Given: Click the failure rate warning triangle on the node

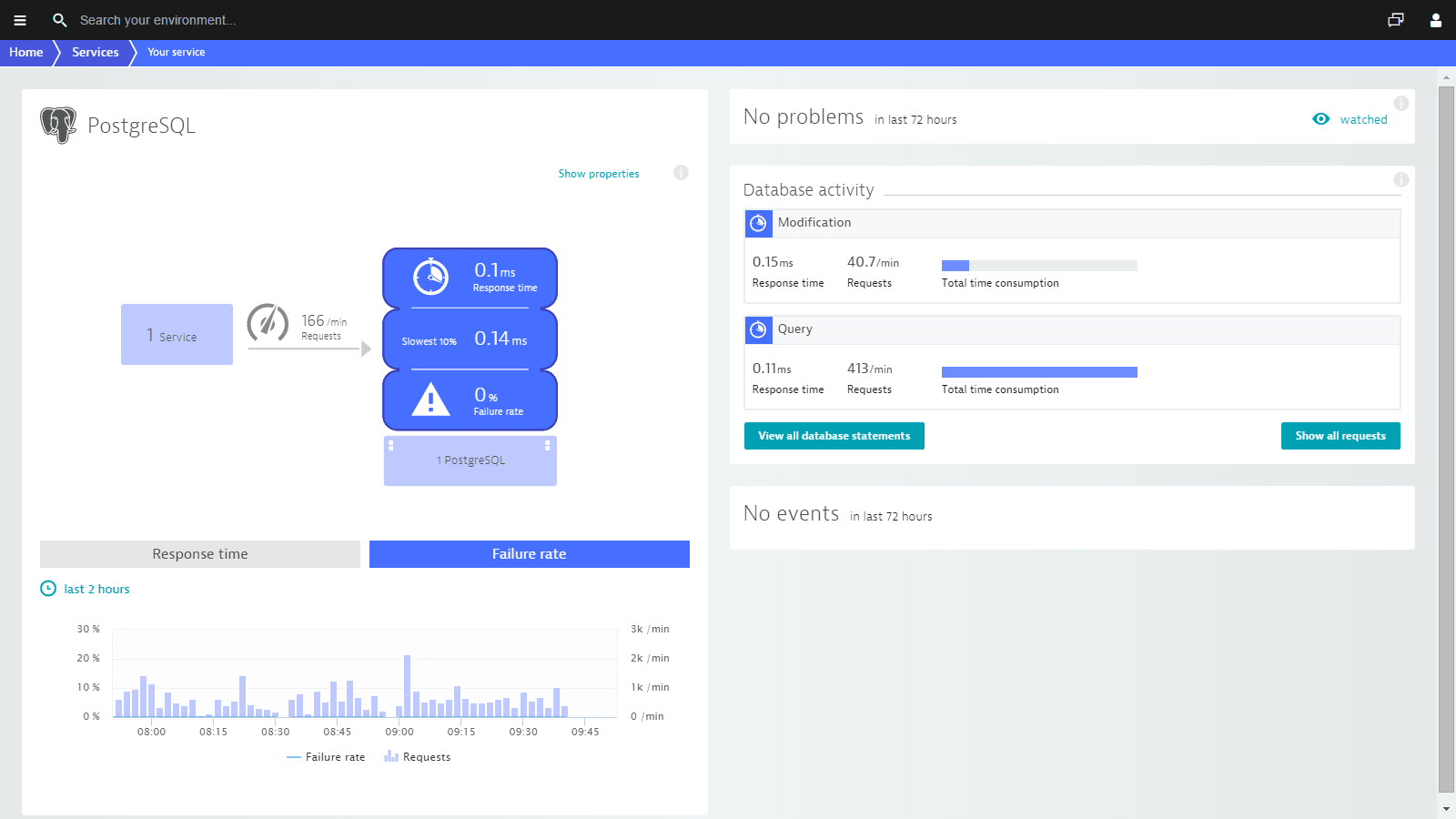Looking at the screenshot, I should [x=432, y=398].
